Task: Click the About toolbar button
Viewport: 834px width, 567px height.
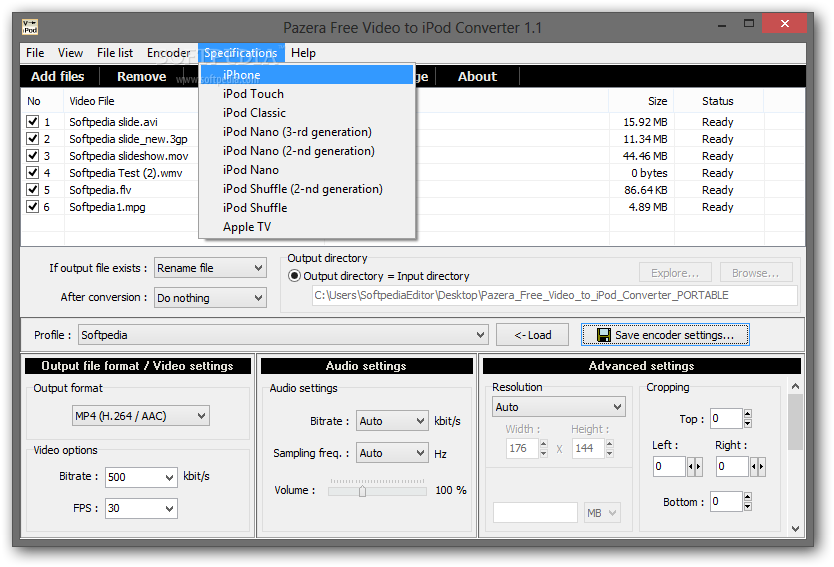Action: tap(477, 77)
